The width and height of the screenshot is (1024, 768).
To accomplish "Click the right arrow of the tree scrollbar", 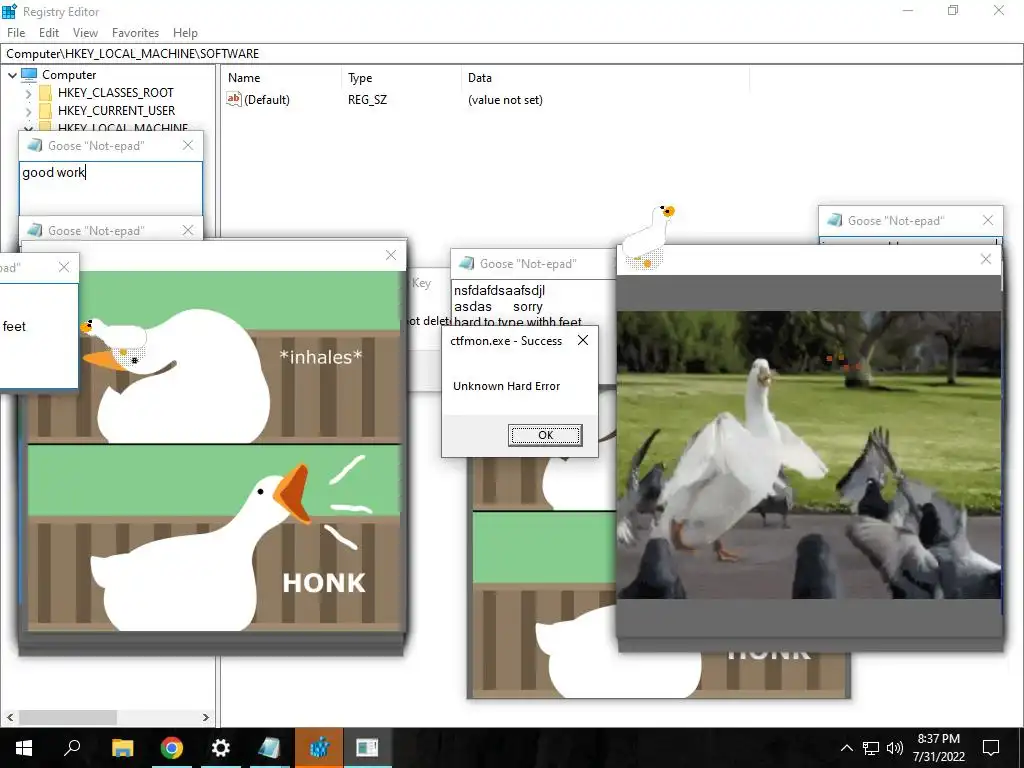I will [x=206, y=717].
